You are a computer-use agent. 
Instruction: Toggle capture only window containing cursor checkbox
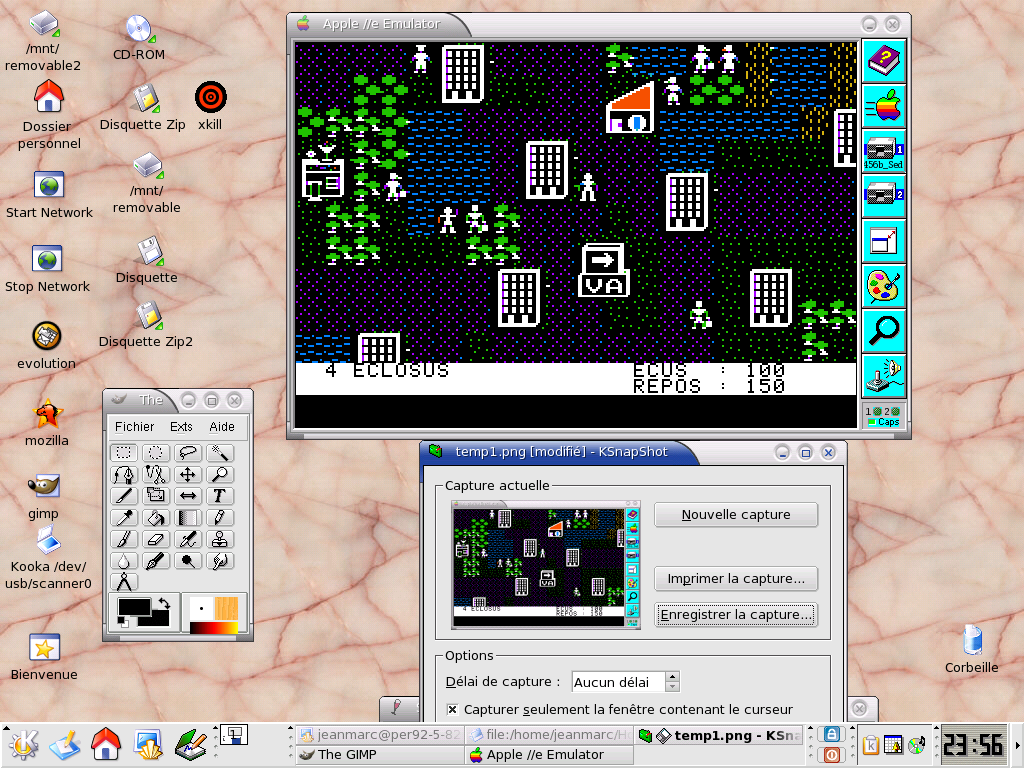tap(452, 709)
